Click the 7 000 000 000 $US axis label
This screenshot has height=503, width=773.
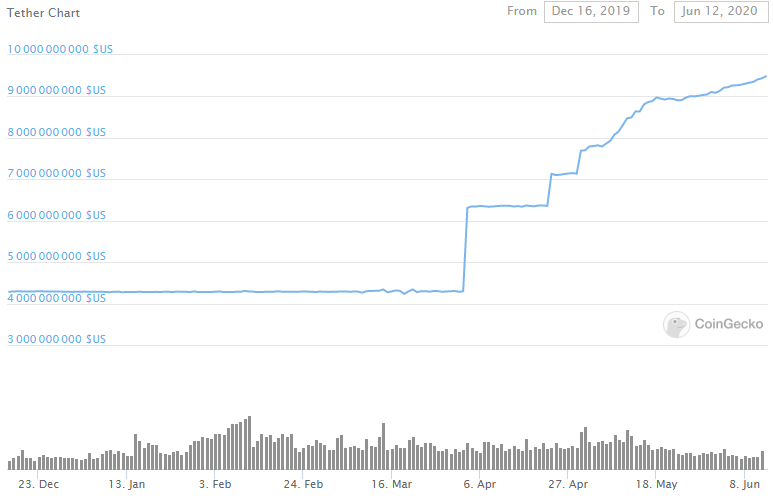(x=57, y=173)
